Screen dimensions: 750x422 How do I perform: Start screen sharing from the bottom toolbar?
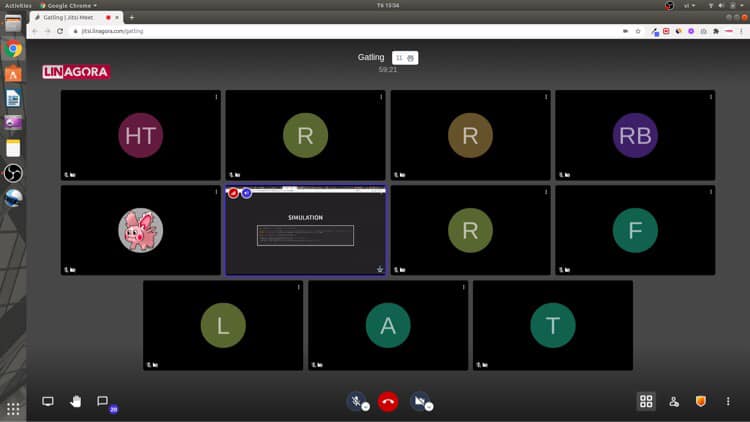(x=48, y=401)
